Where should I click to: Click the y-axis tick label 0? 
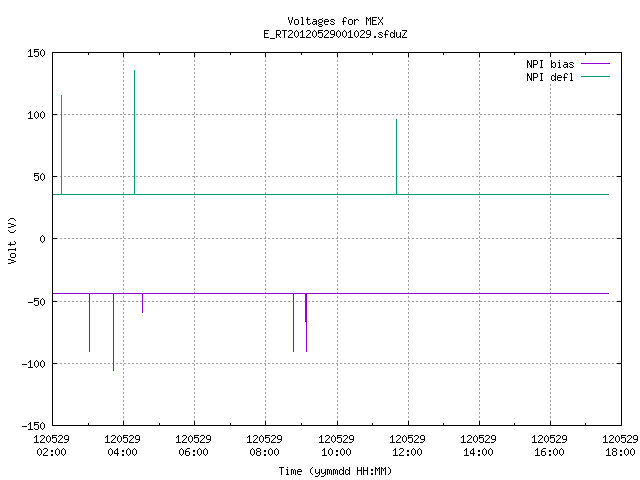coord(42,239)
